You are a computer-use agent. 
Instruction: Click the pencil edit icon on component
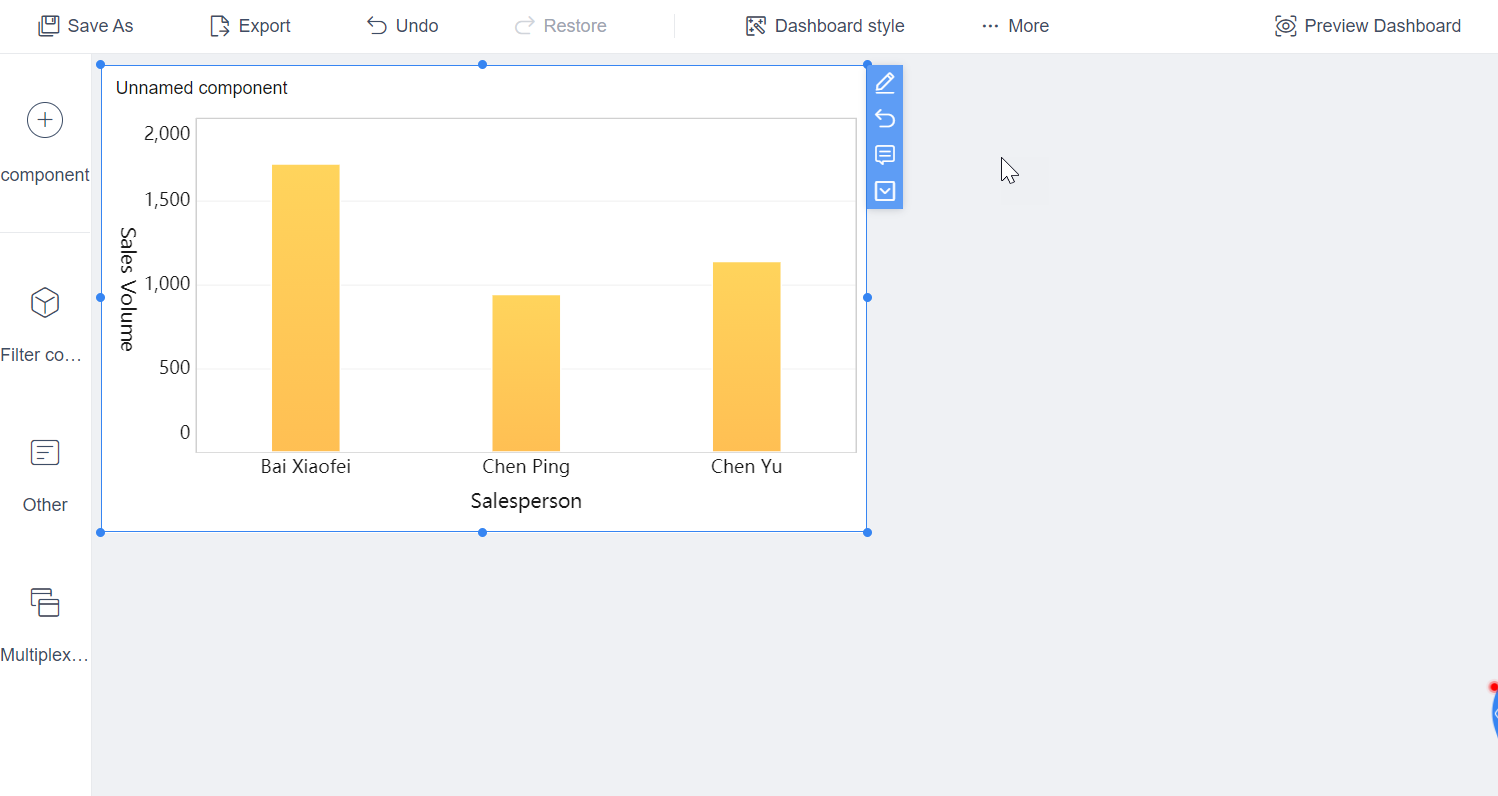coord(885,83)
